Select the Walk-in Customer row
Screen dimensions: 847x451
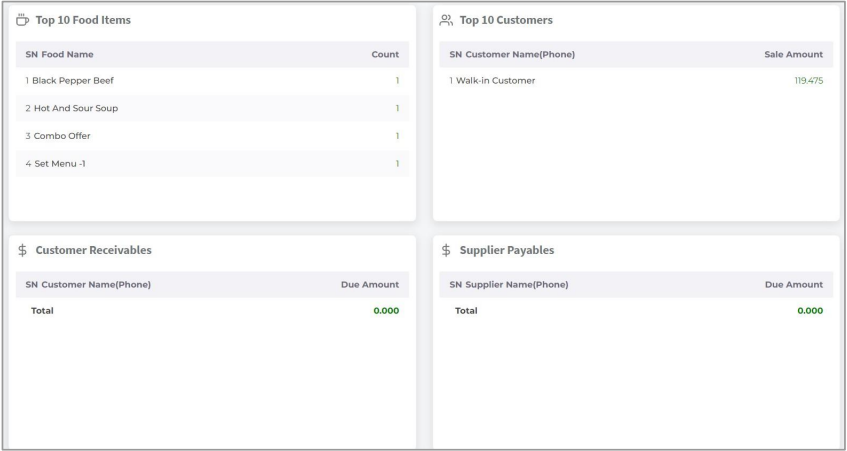[636, 80]
